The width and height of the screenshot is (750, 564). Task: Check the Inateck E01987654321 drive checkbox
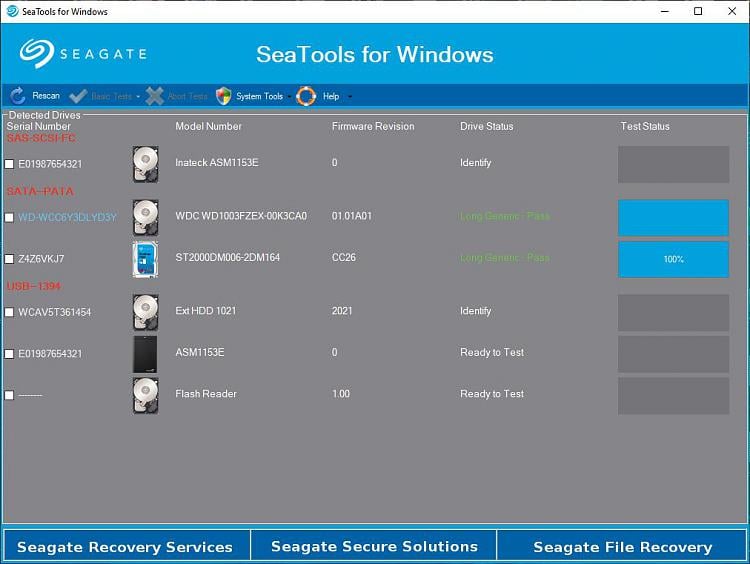9,164
